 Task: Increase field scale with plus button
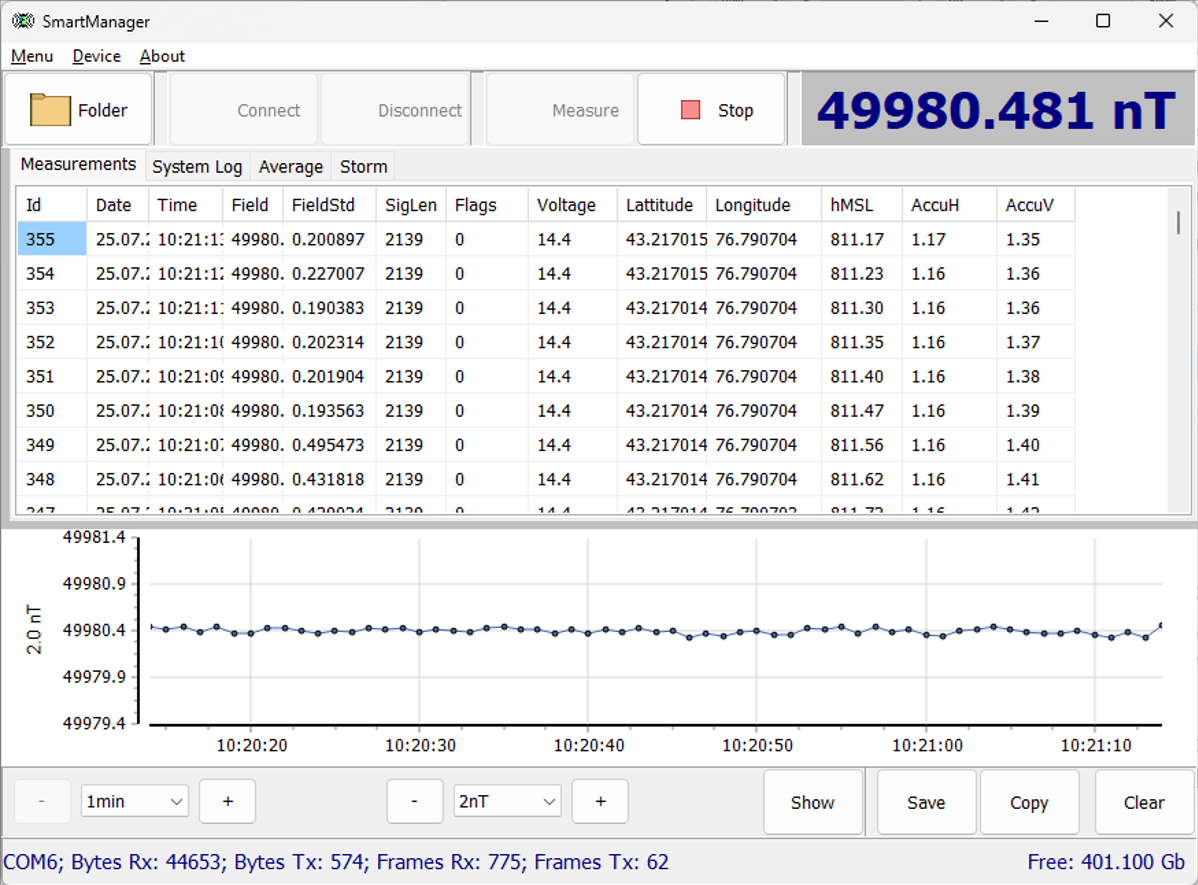[600, 801]
